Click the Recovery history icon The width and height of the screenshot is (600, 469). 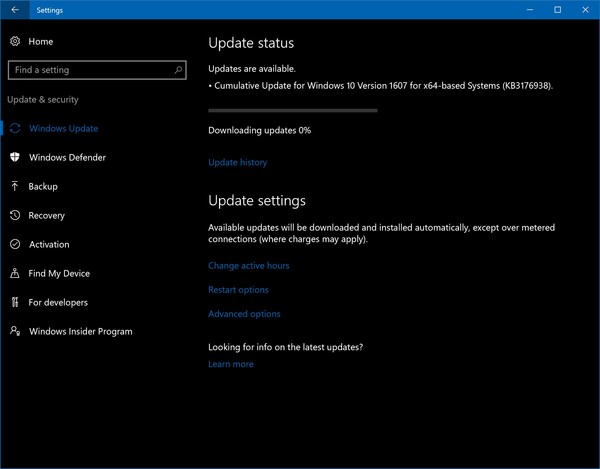(15, 215)
